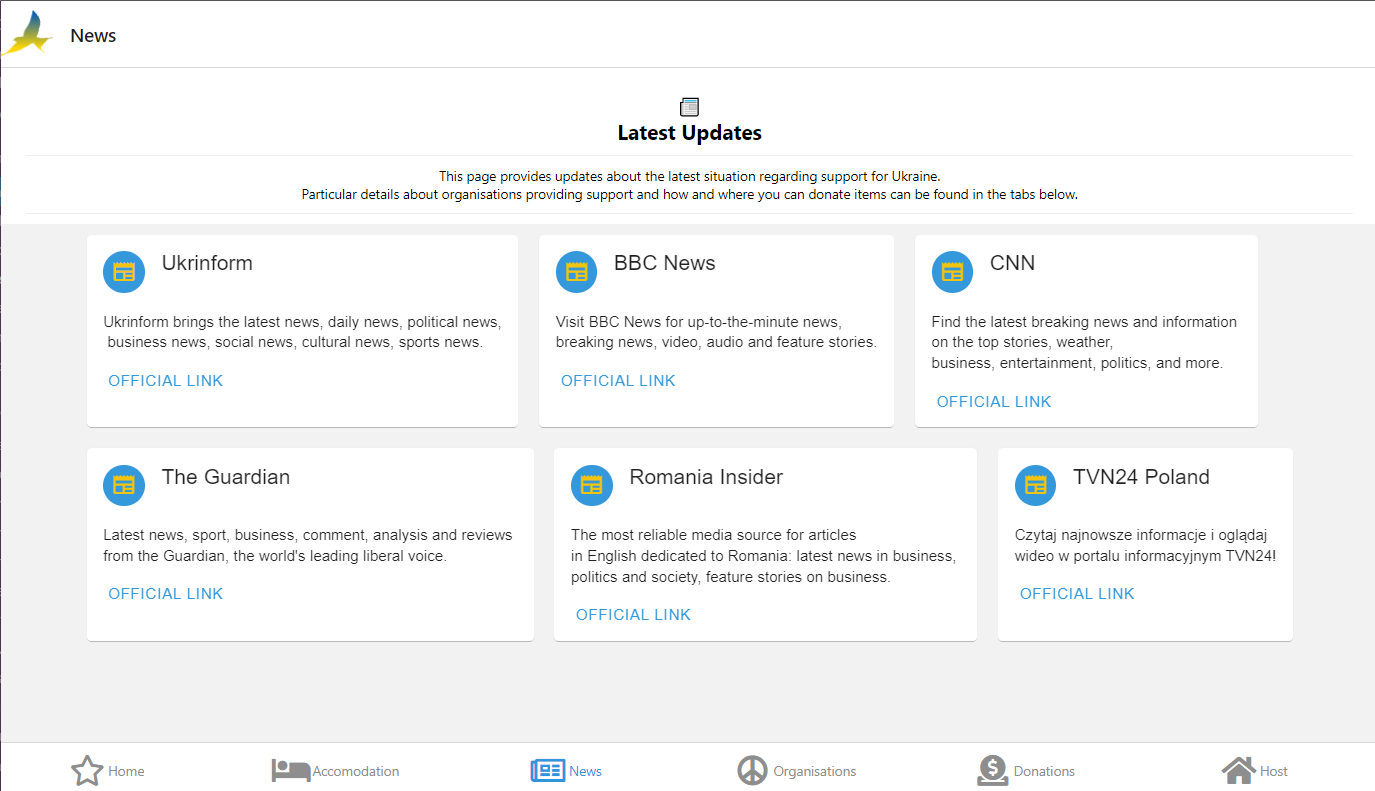Open CNN's OFFICIAL LINK
Screen dimensions: 1375x791
click(994, 402)
